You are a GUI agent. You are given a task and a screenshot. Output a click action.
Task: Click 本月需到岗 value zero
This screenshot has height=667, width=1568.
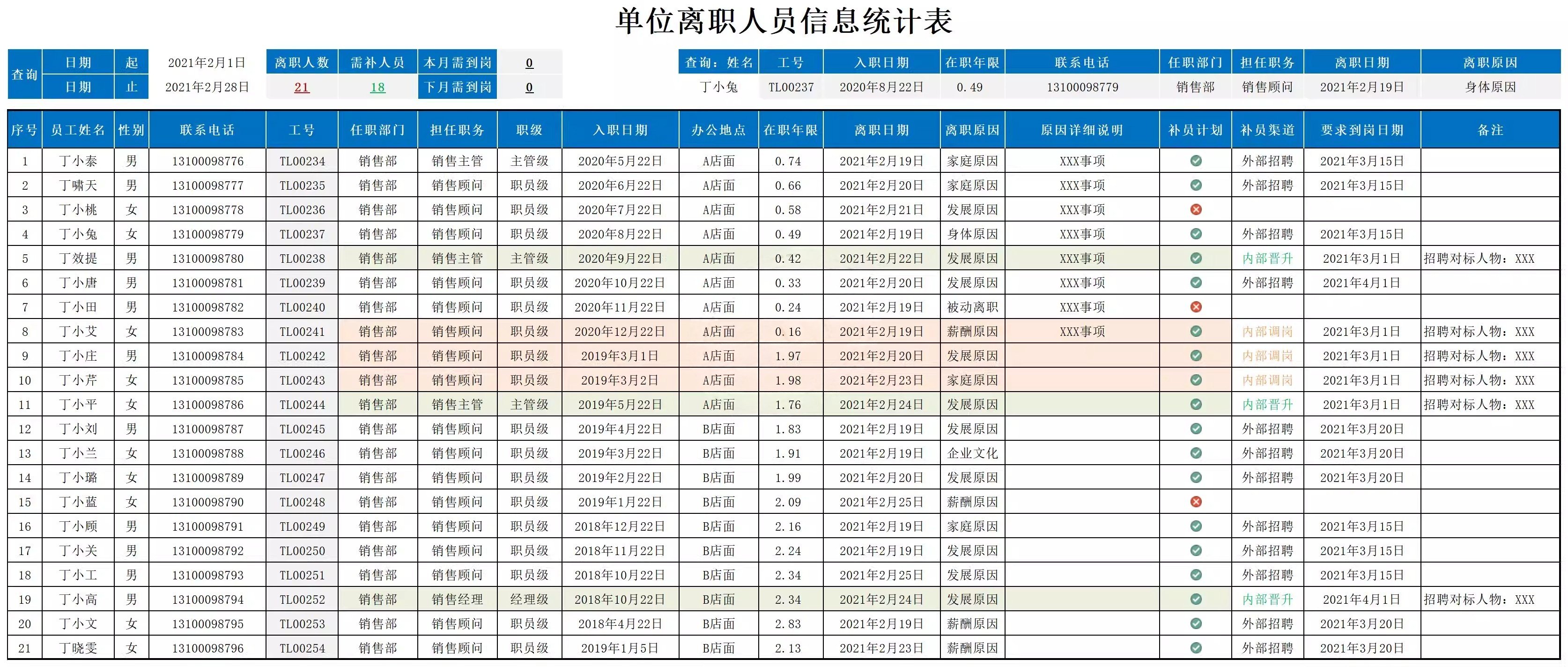coord(529,63)
